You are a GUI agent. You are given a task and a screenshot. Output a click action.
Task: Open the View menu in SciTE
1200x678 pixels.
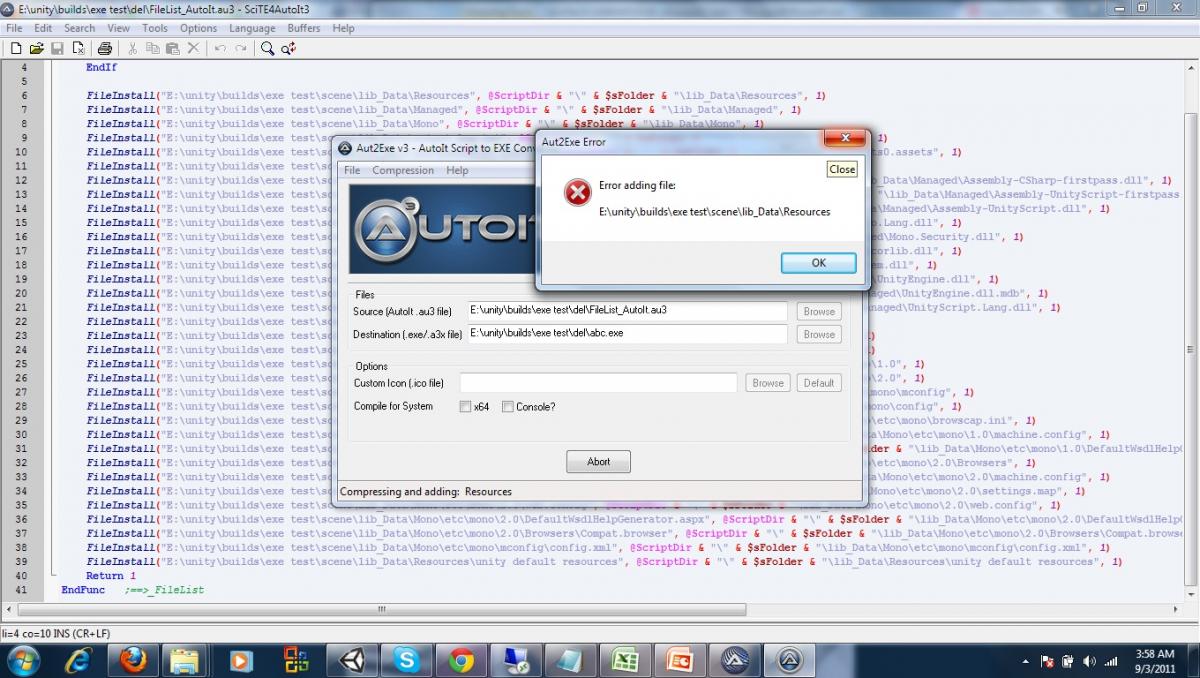[x=119, y=28]
